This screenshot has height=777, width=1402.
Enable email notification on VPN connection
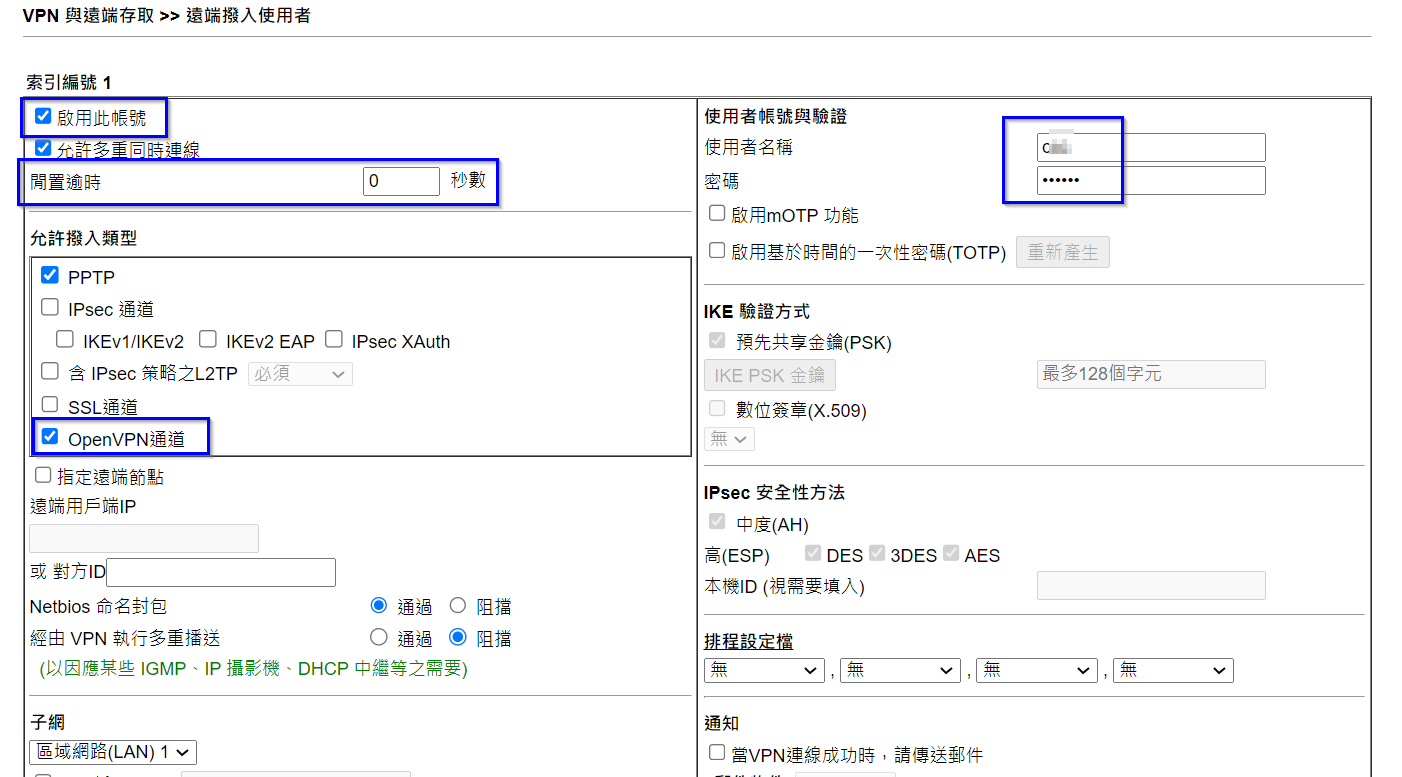click(x=716, y=753)
